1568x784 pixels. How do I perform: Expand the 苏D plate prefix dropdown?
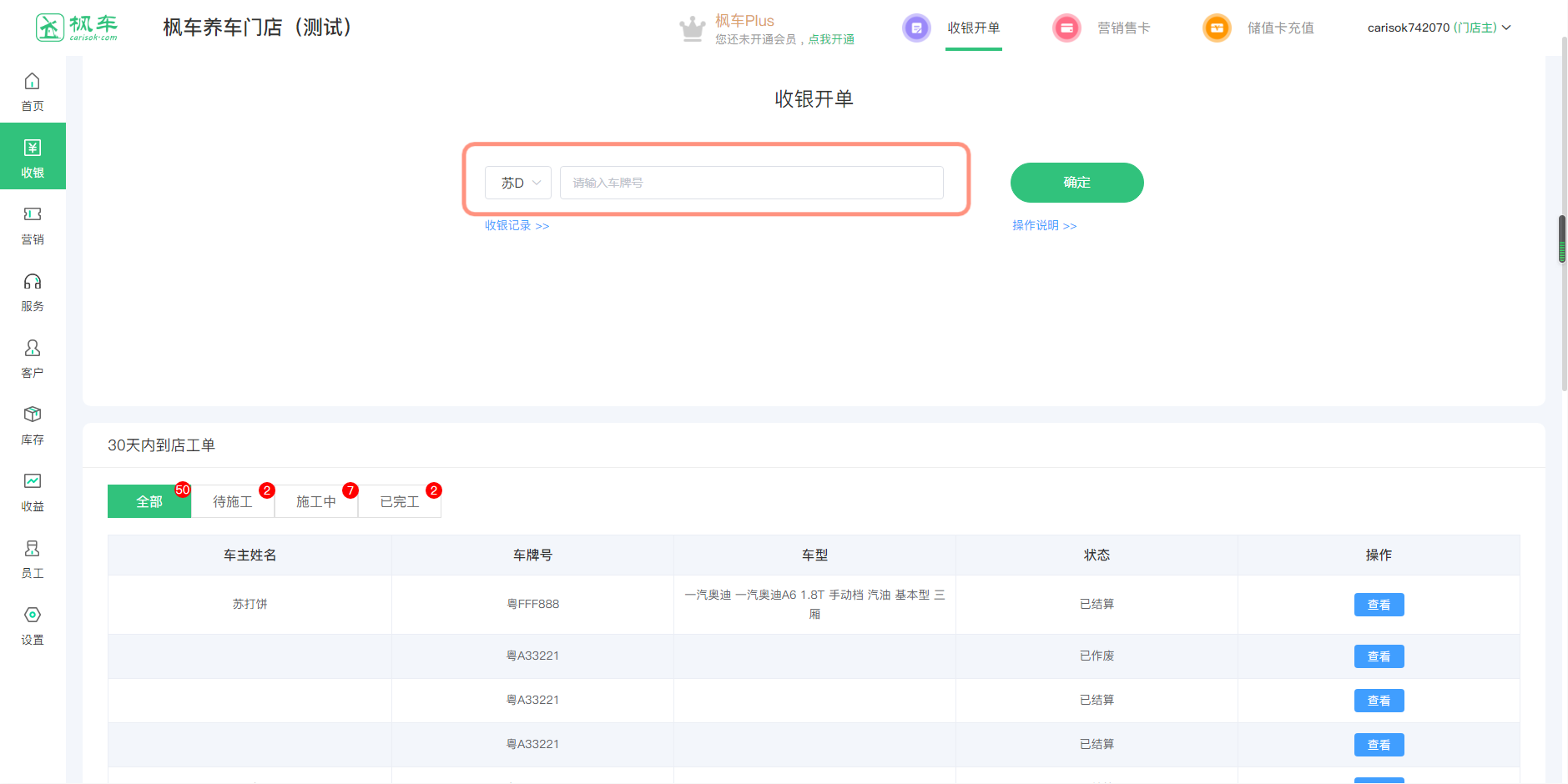point(518,183)
